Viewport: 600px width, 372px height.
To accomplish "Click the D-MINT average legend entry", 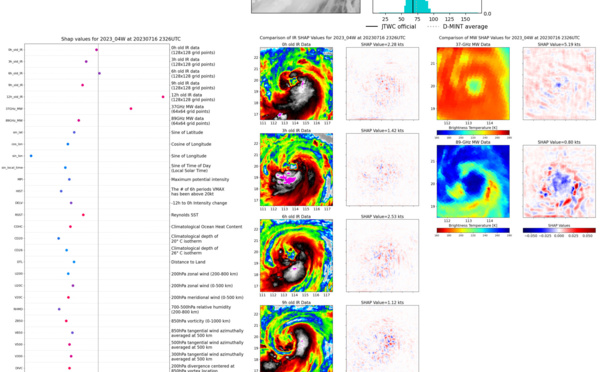I will (457, 26).
